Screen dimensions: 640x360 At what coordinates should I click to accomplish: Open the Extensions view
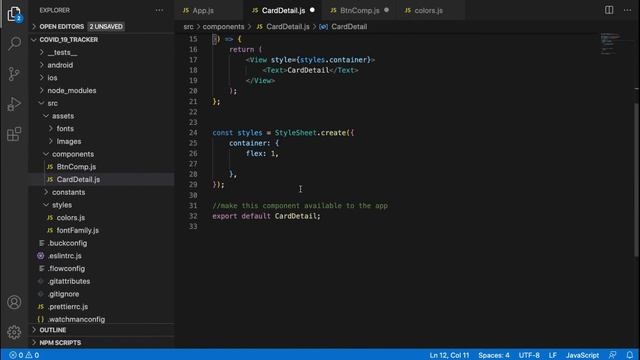point(14,134)
